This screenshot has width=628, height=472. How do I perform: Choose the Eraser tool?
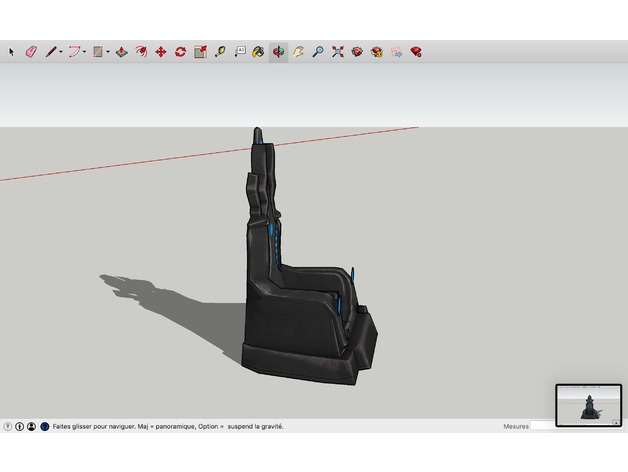(x=30, y=51)
